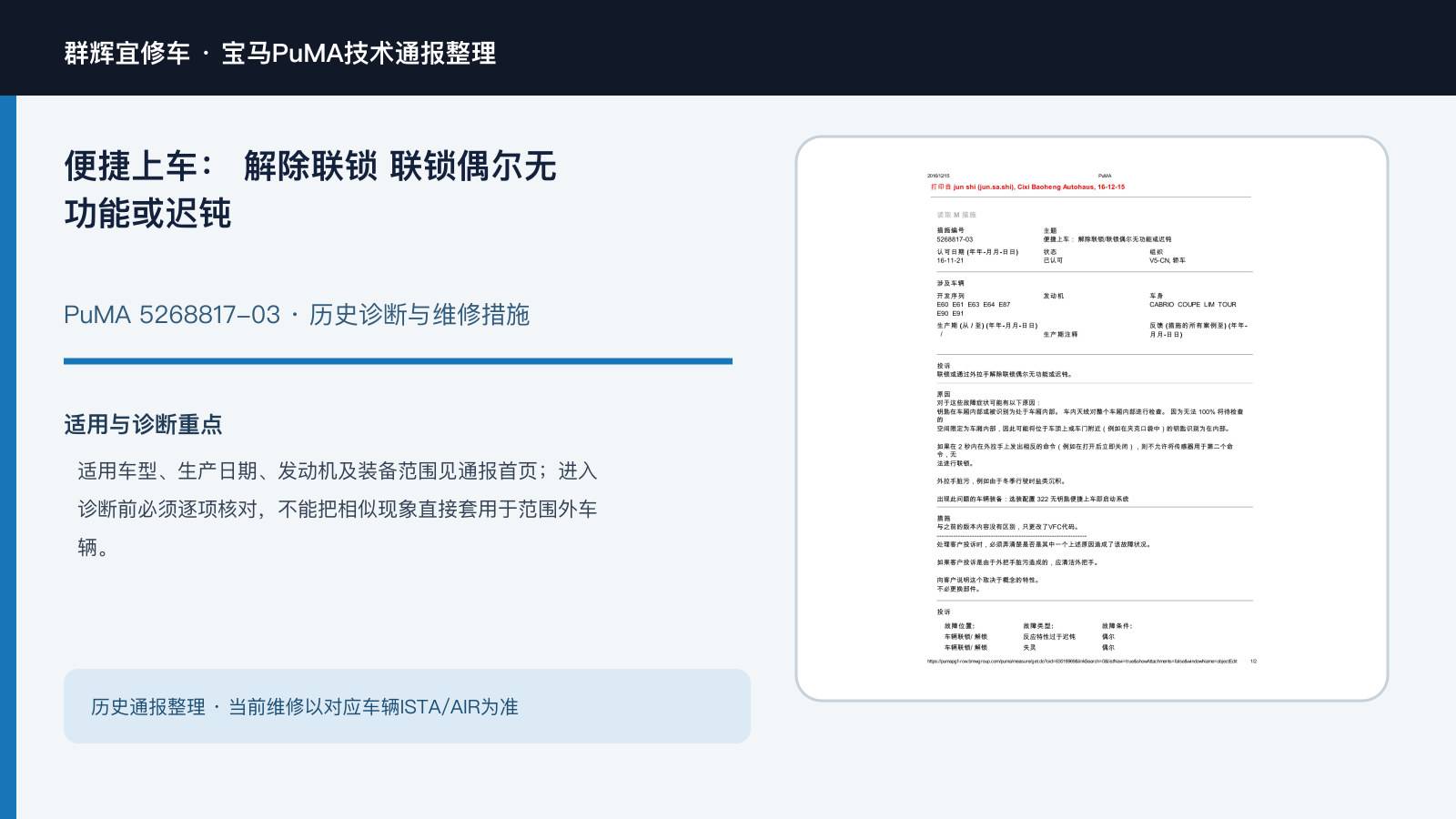This screenshot has width=1456, height=819.
Task: Open the PuMA document page thumbnail
Action: [x=1092, y=419]
